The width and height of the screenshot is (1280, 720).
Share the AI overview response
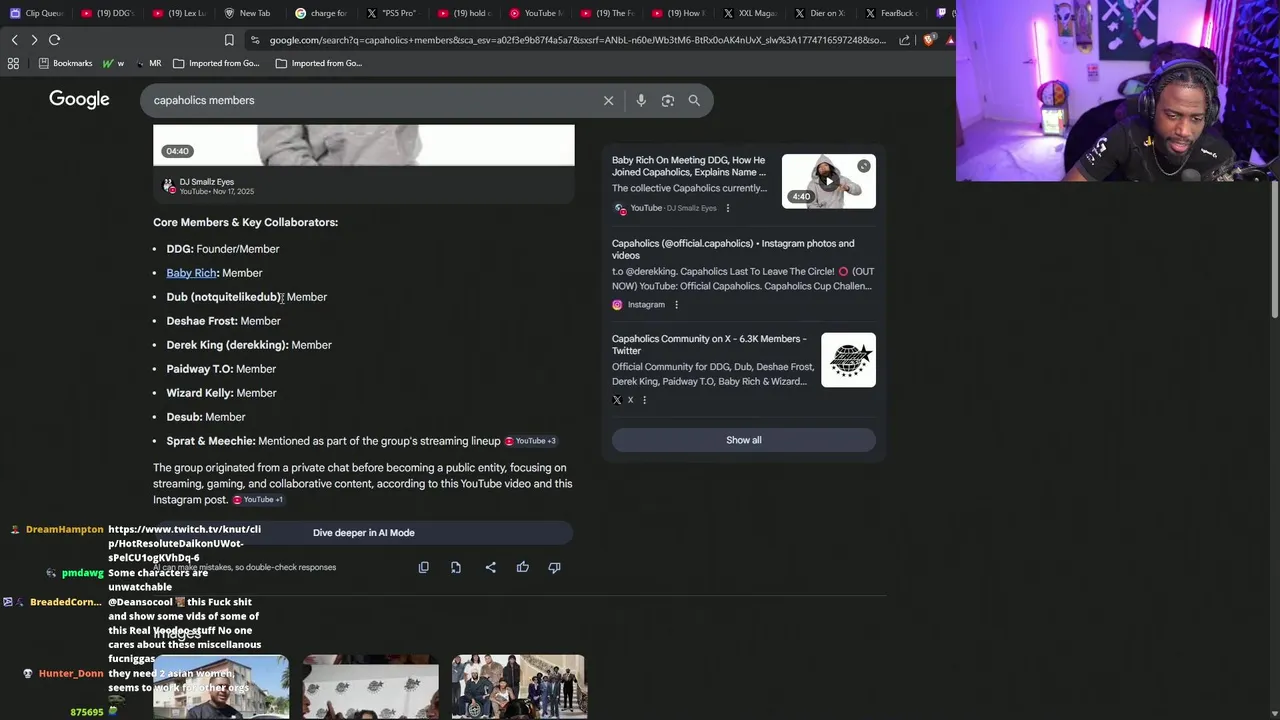pos(490,567)
